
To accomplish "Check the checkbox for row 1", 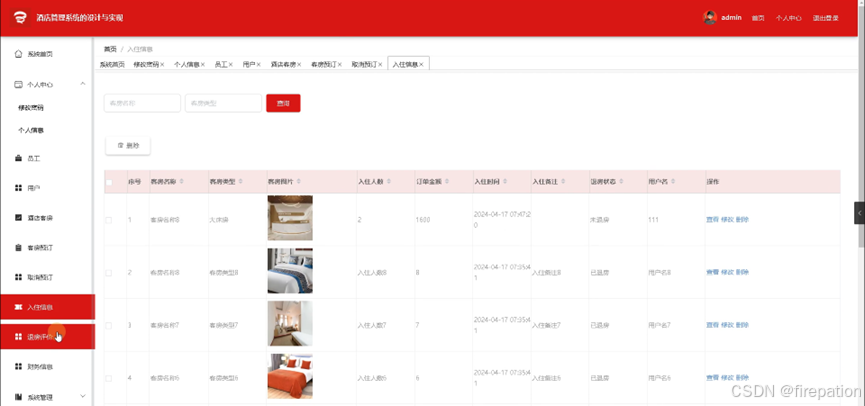I will click(x=109, y=220).
